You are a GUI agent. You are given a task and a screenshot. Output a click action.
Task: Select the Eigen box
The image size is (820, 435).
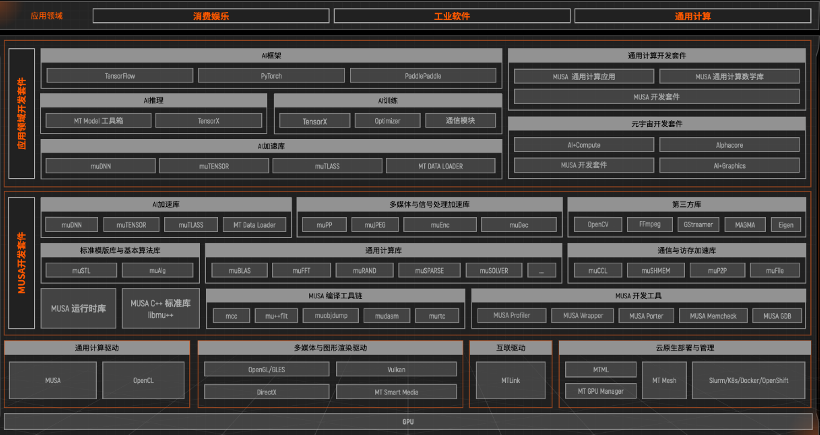786,225
